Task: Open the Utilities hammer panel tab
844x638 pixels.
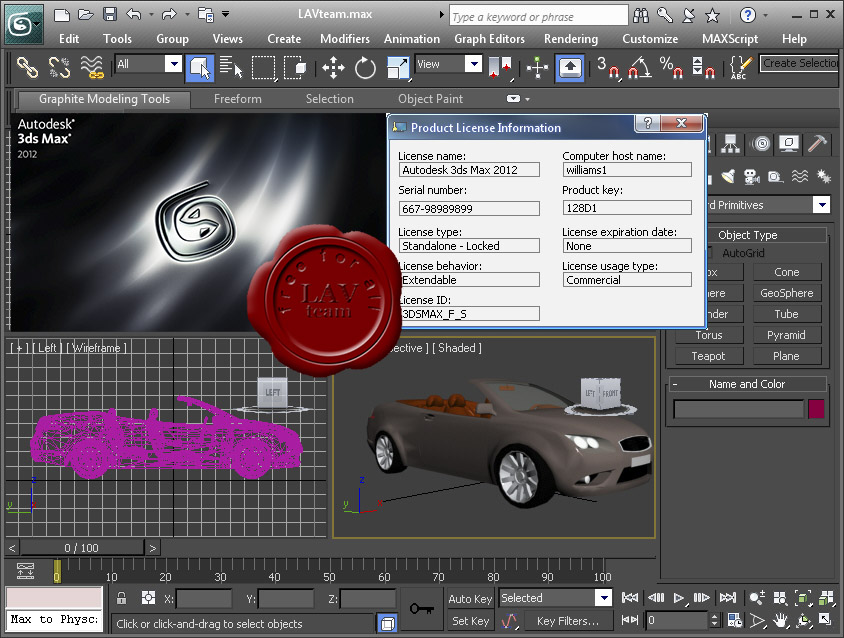Action: [x=817, y=143]
